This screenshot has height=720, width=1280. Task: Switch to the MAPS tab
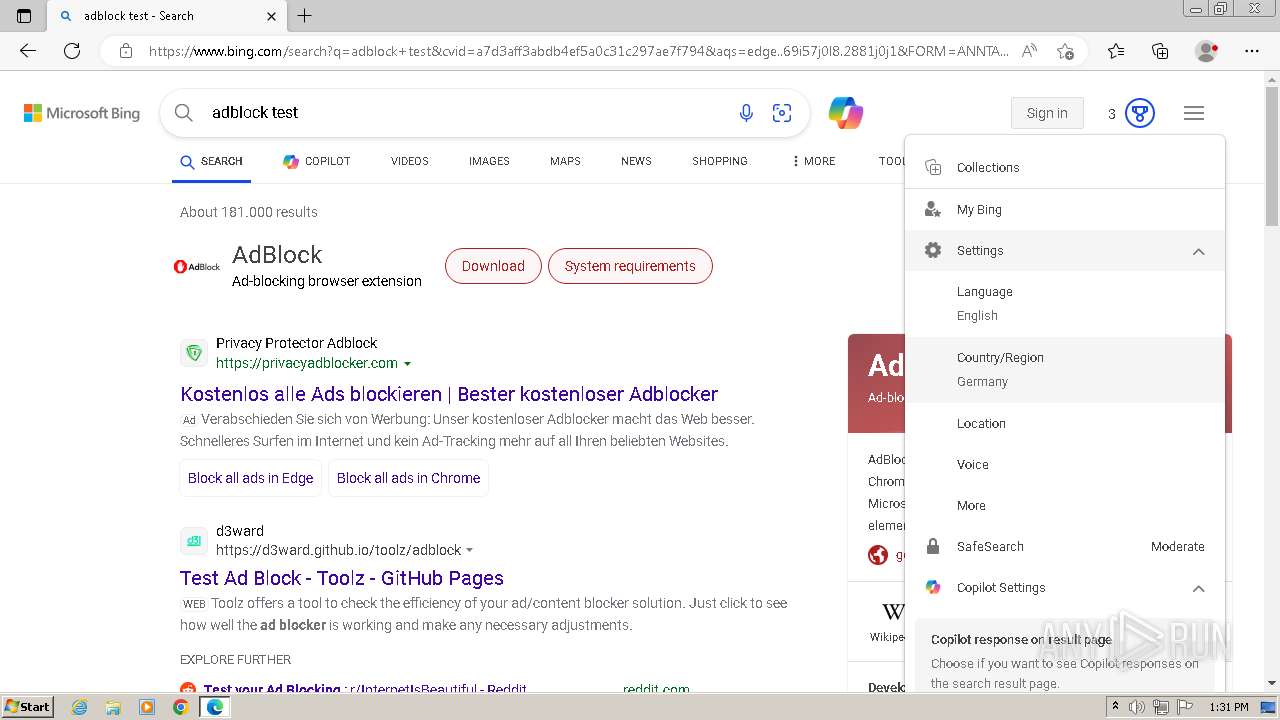click(x=565, y=161)
